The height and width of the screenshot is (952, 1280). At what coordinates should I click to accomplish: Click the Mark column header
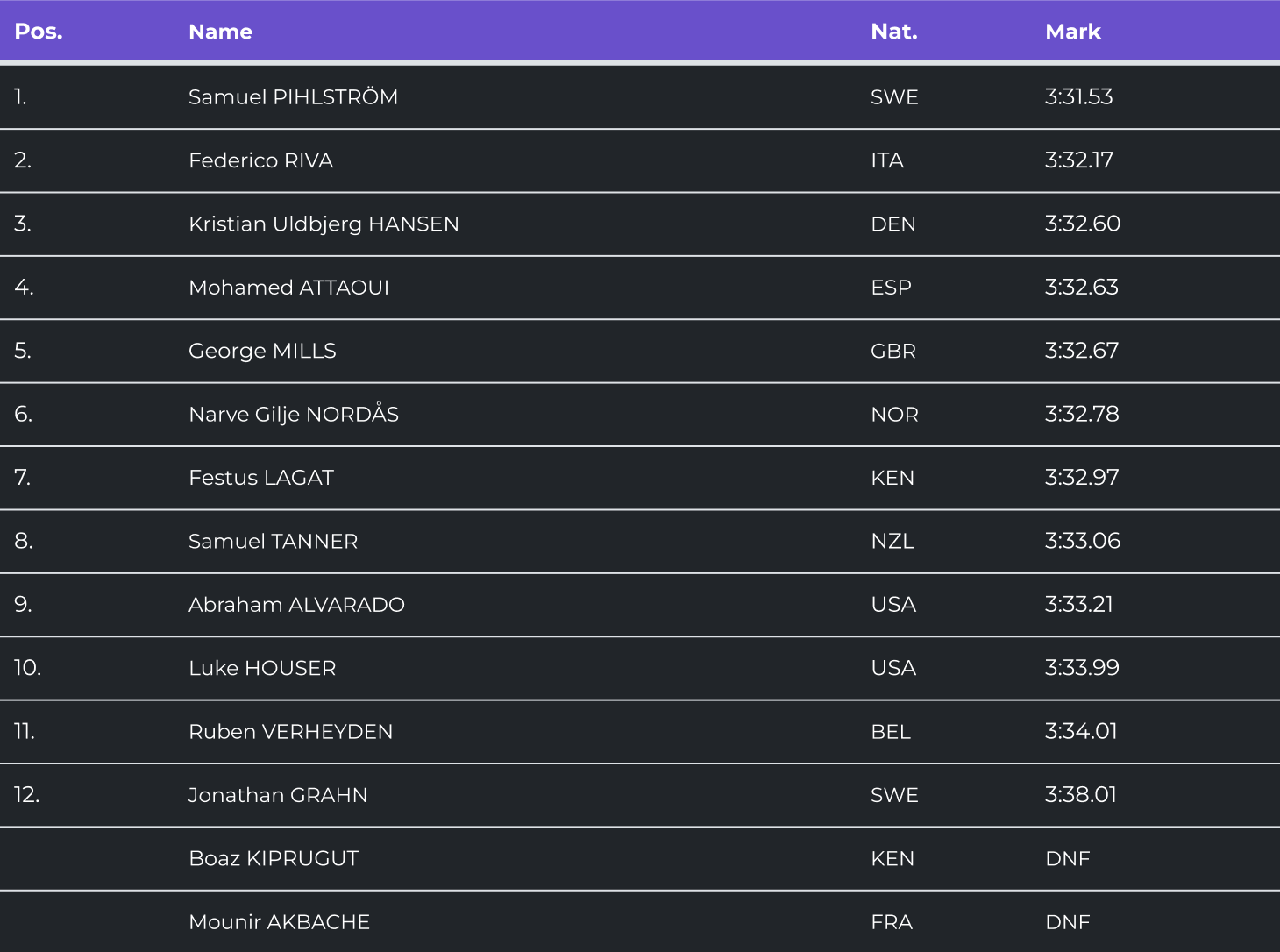[x=1072, y=32]
